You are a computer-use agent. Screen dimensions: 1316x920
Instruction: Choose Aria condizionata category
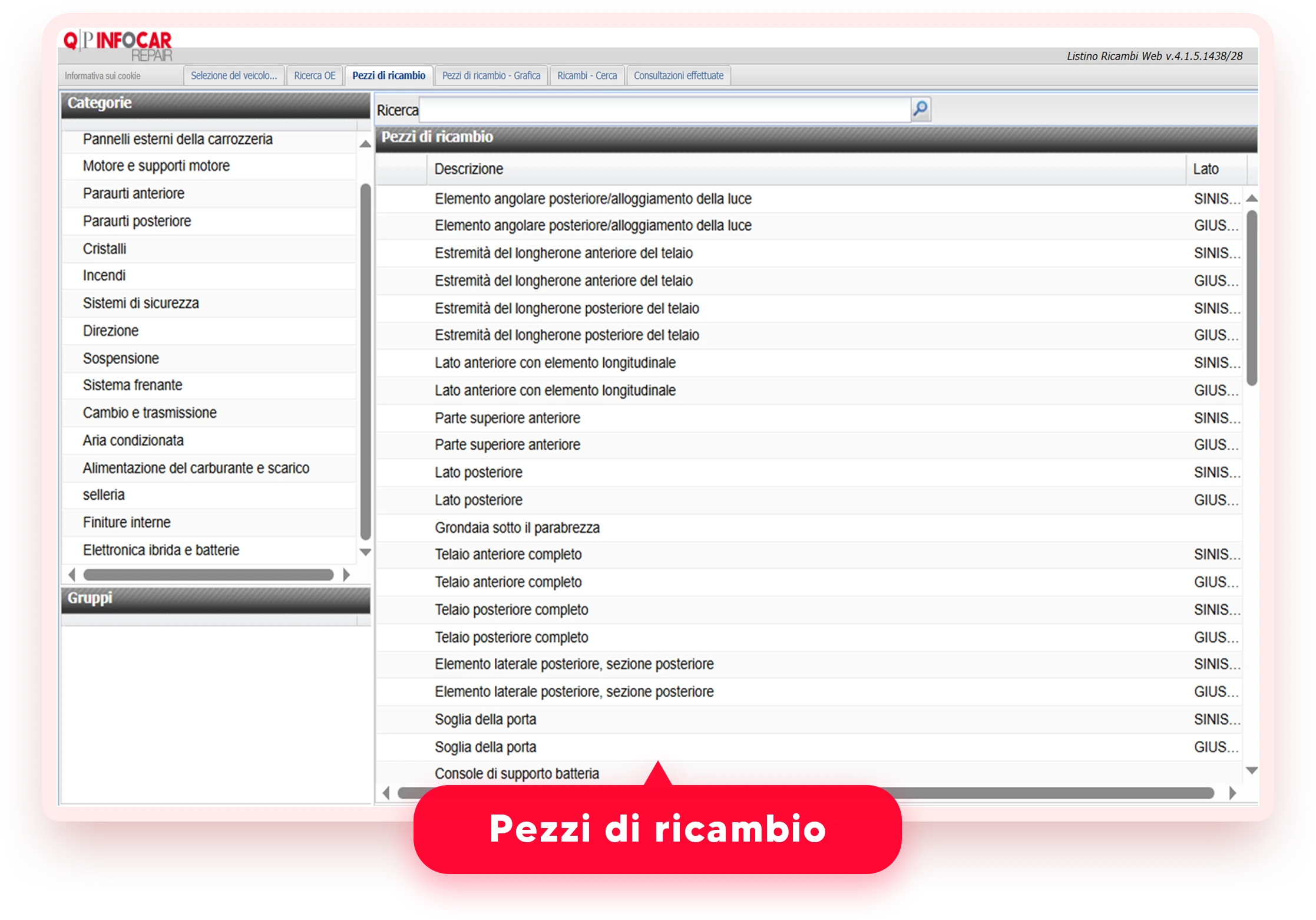tap(209, 441)
